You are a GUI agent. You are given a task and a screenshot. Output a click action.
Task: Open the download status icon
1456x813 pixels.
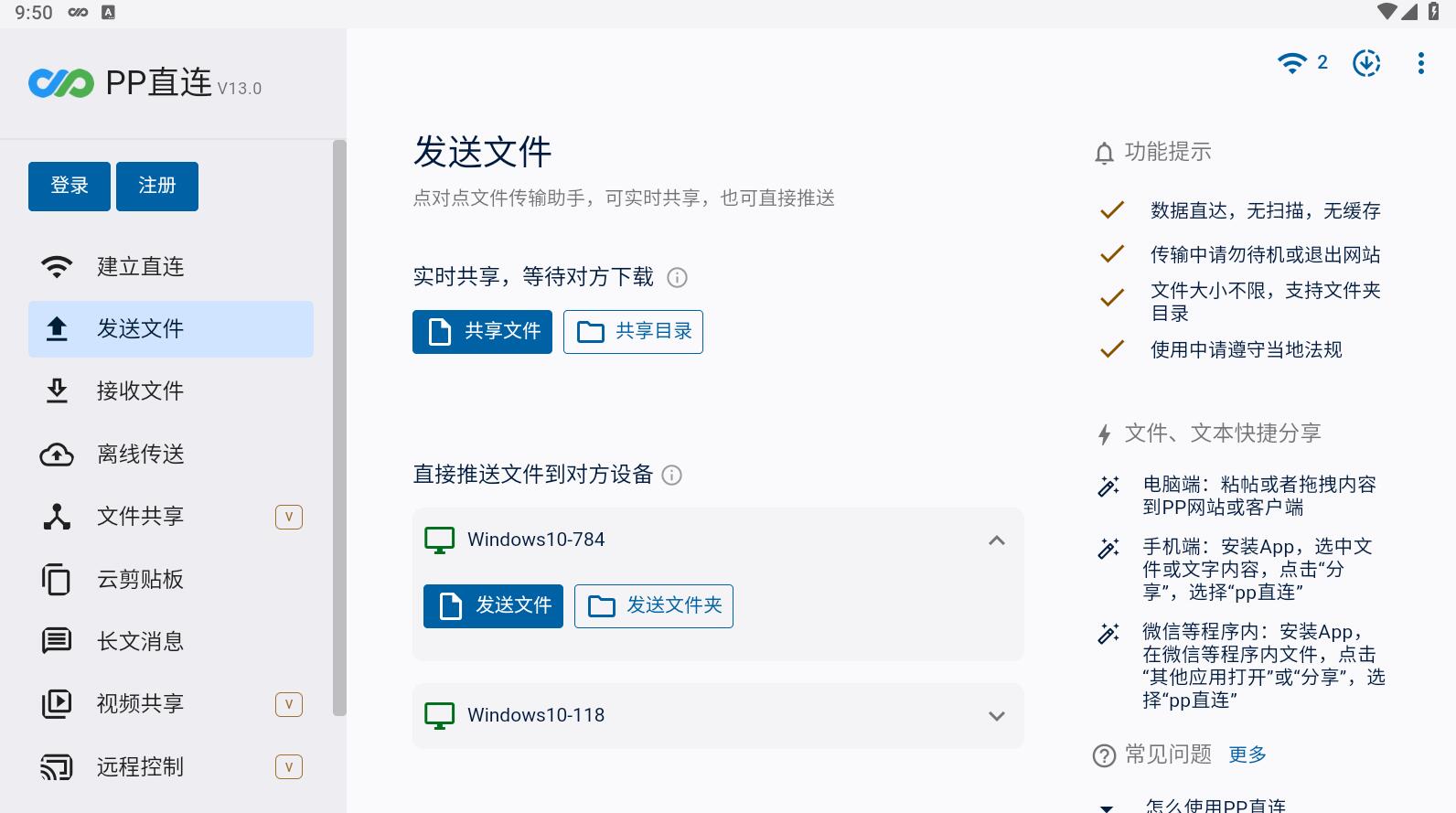coord(1366,62)
